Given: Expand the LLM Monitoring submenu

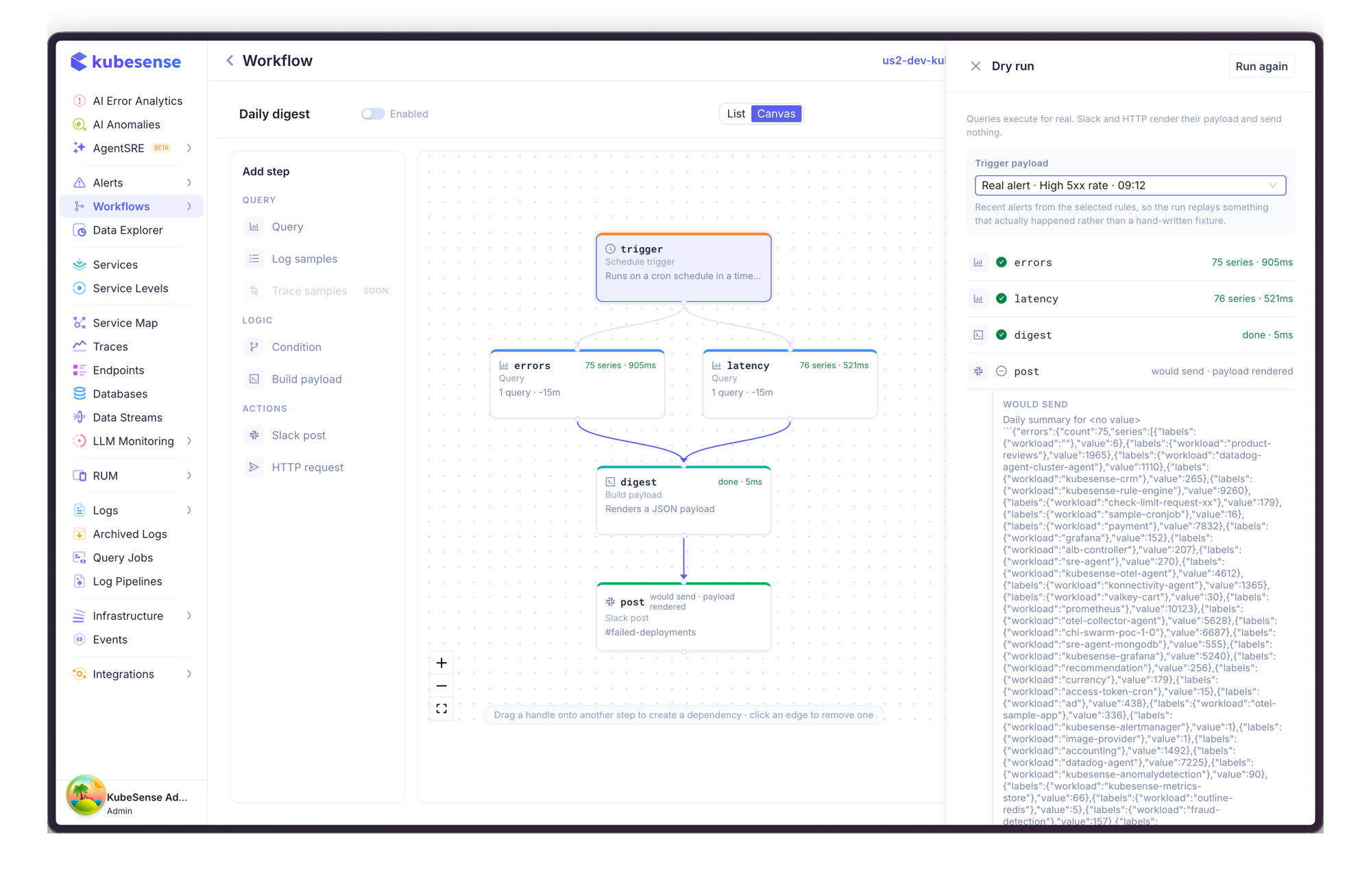Looking at the screenshot, I should coord(189,441).
